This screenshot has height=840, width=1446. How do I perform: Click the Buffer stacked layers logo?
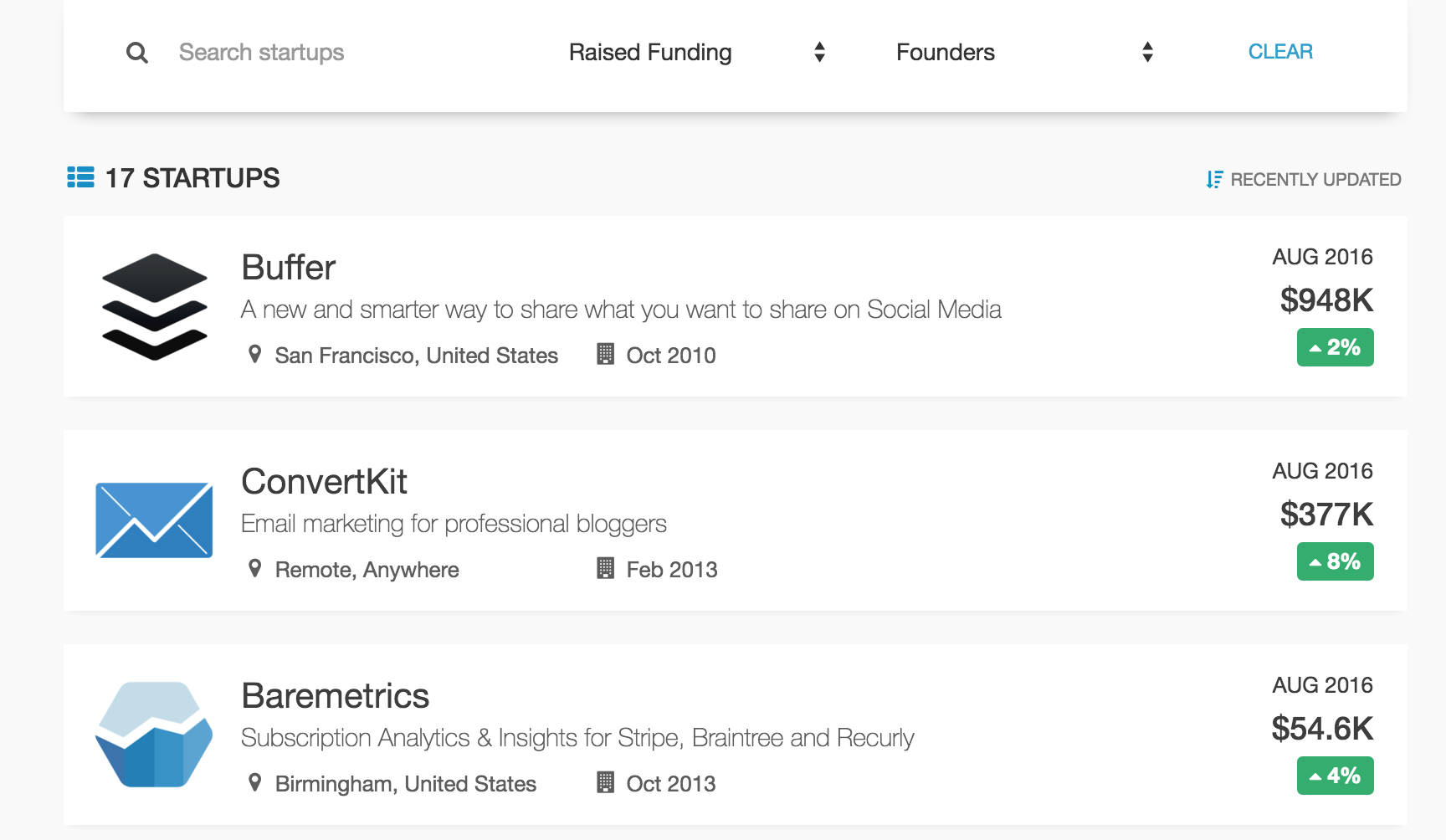click(x=155, y=307)
